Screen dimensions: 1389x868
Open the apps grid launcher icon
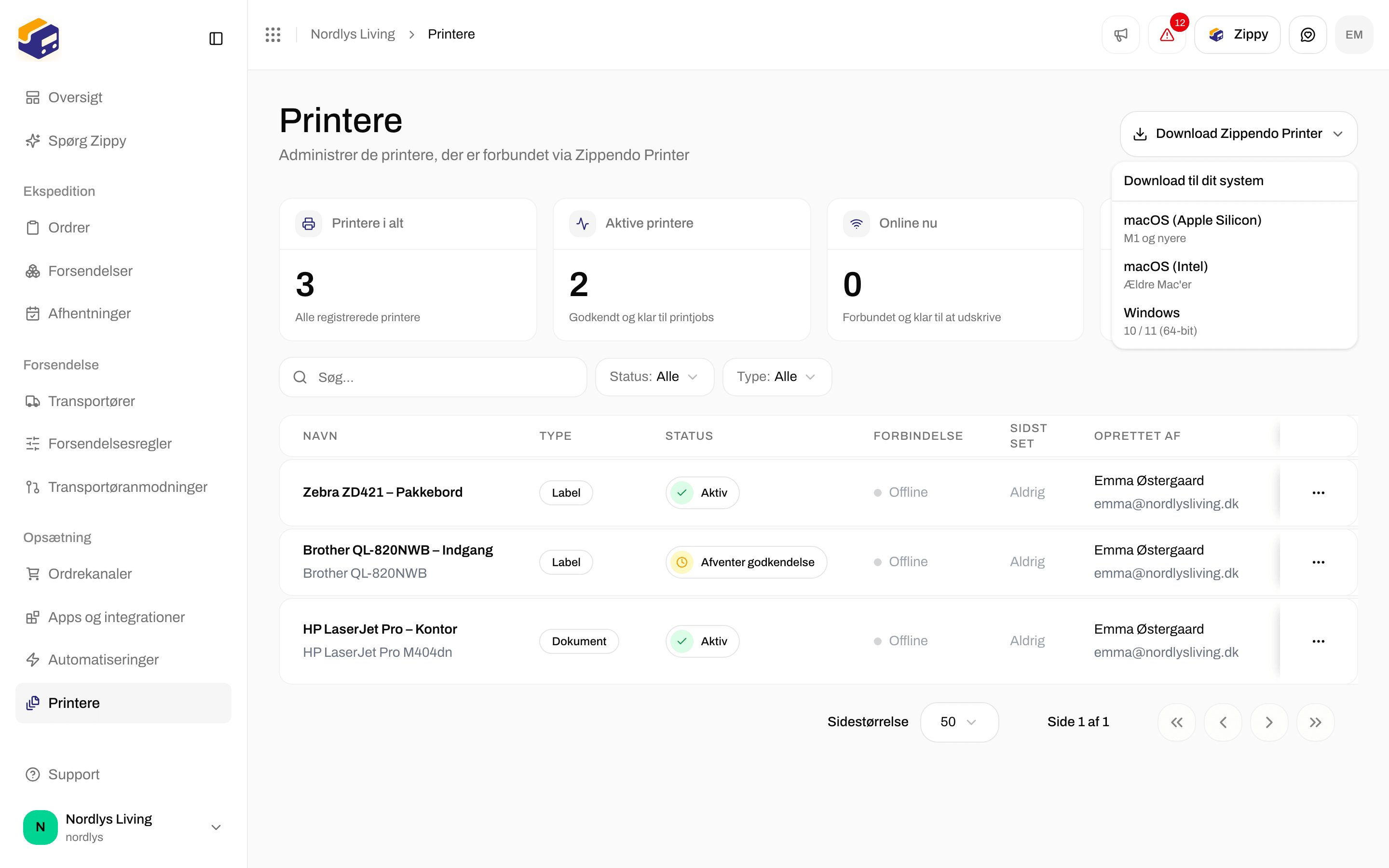[x=273, y=34]
